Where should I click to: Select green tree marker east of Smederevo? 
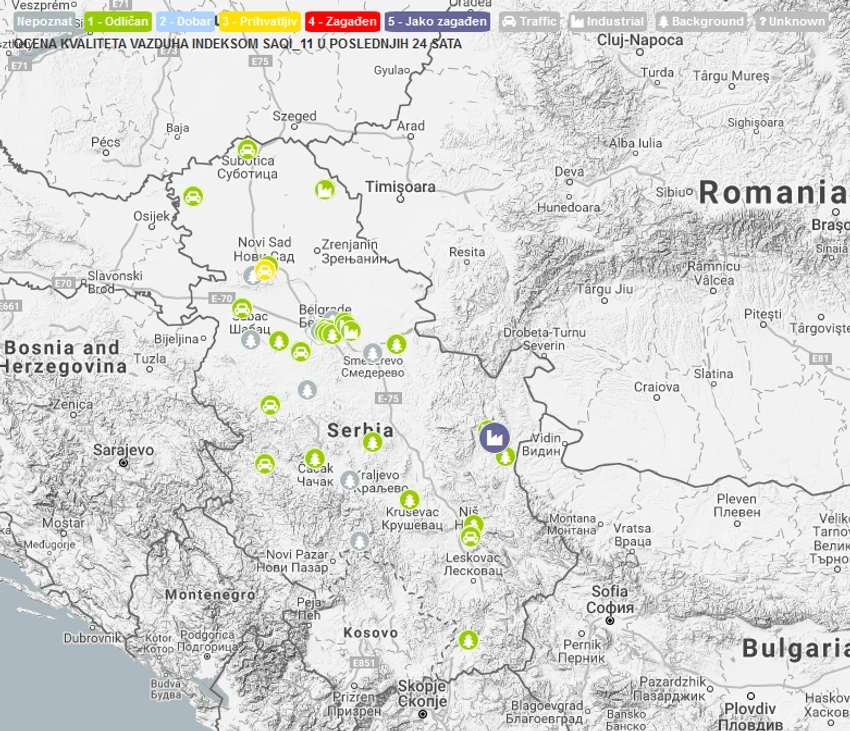396,344
